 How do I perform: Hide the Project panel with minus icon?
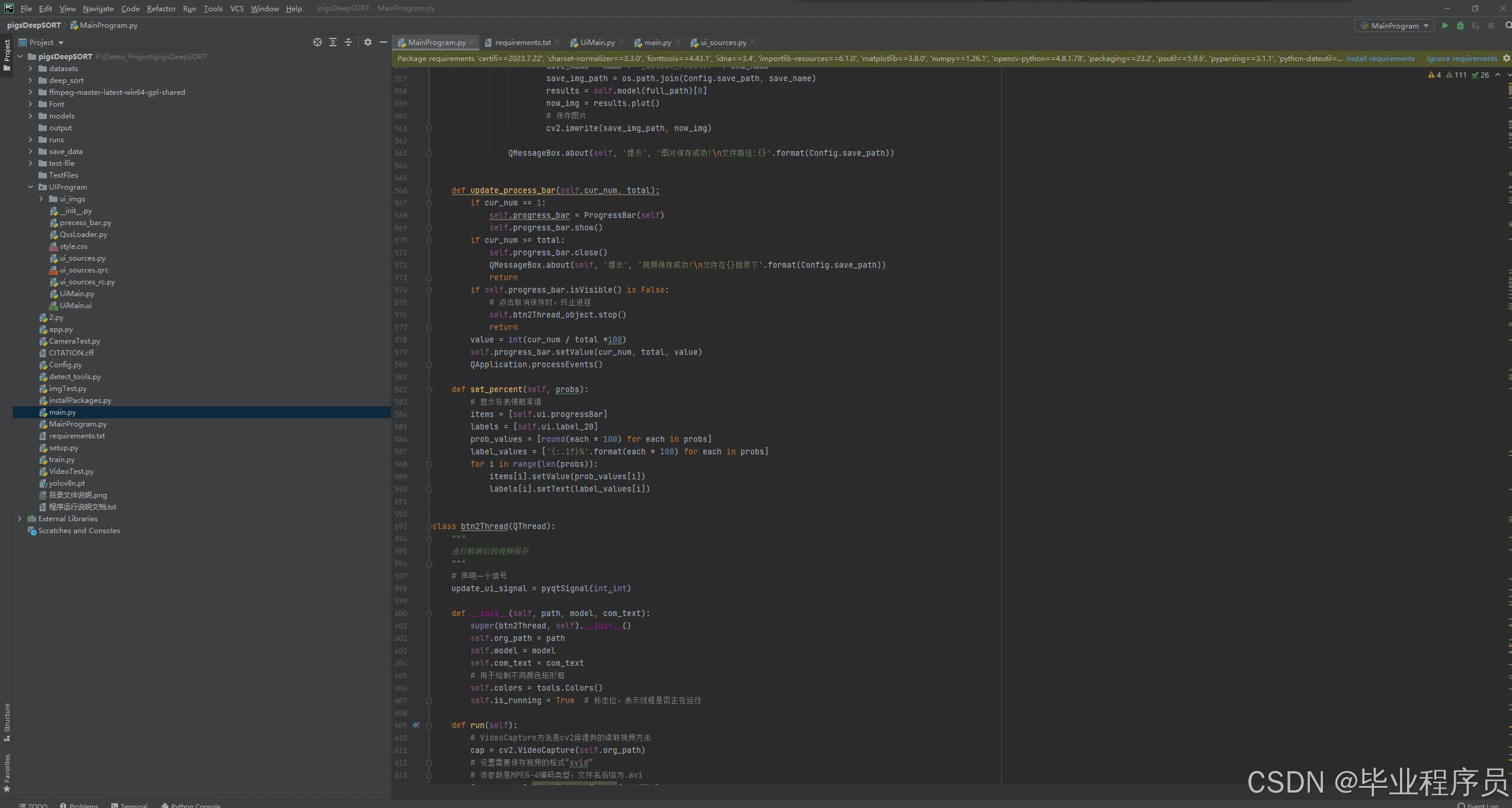pyautogui.click(x=383, y=42)
